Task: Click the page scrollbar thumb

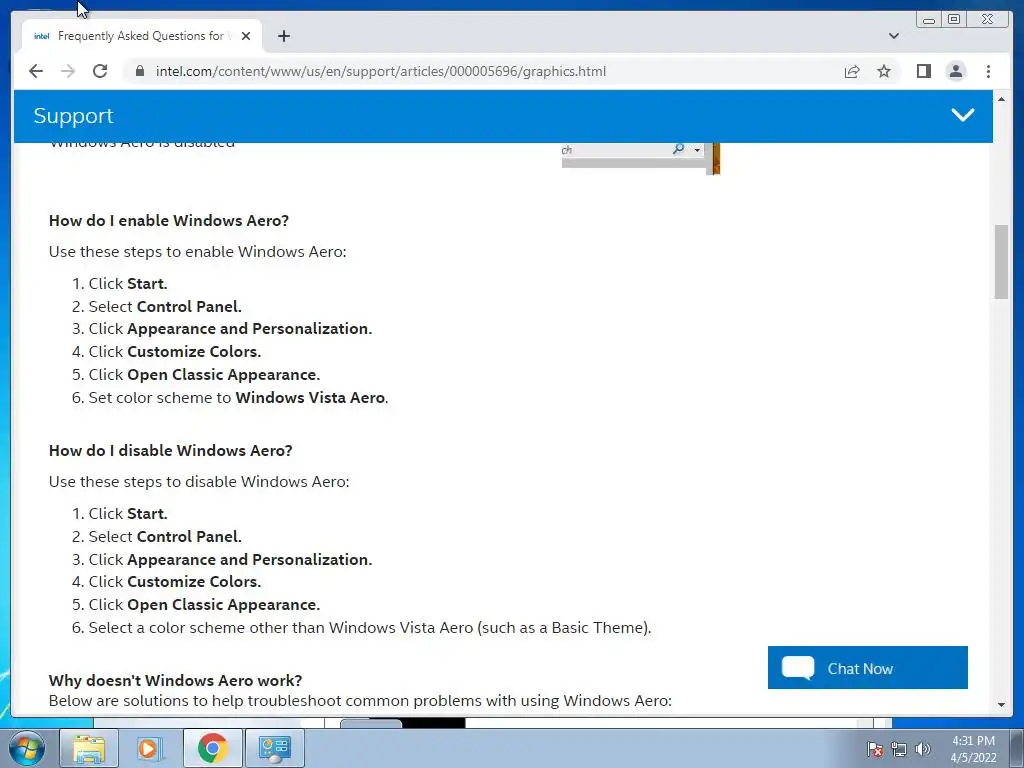Action: click(x=1001, y=261)
